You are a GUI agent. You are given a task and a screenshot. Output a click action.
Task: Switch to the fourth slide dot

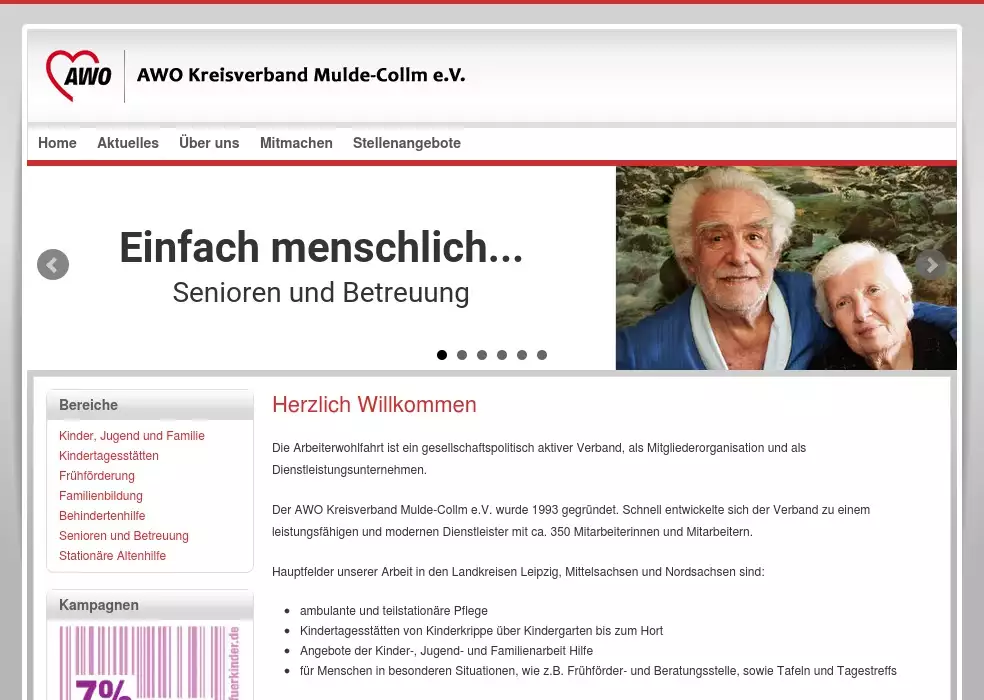(502, 355)
